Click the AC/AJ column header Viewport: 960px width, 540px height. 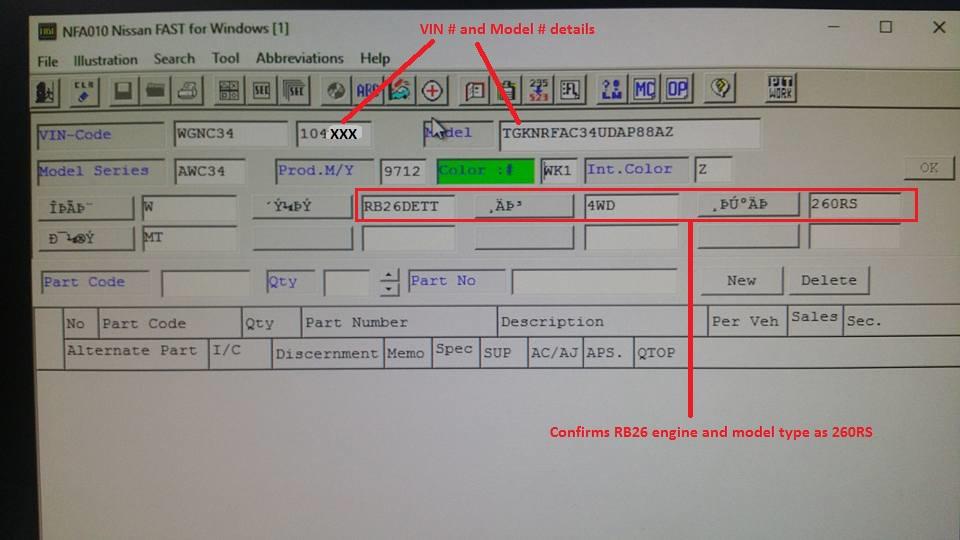(555, 353)
